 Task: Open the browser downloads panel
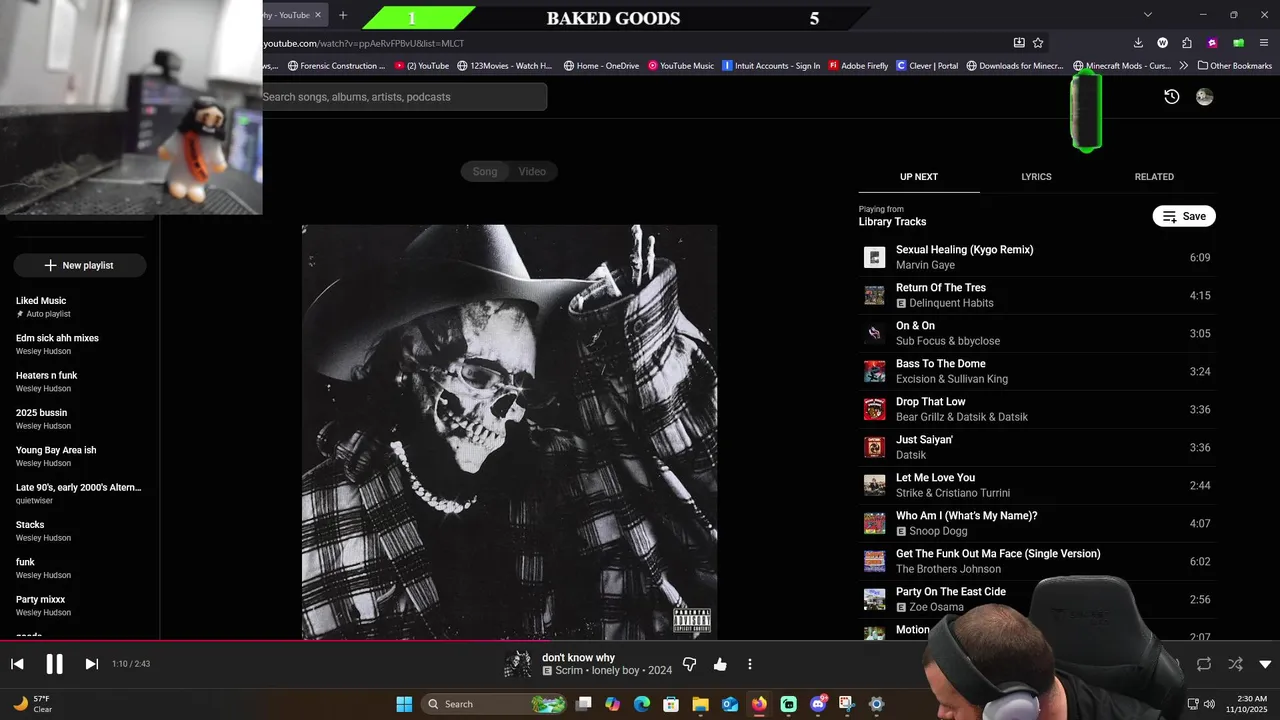(x=1138, y=43)
